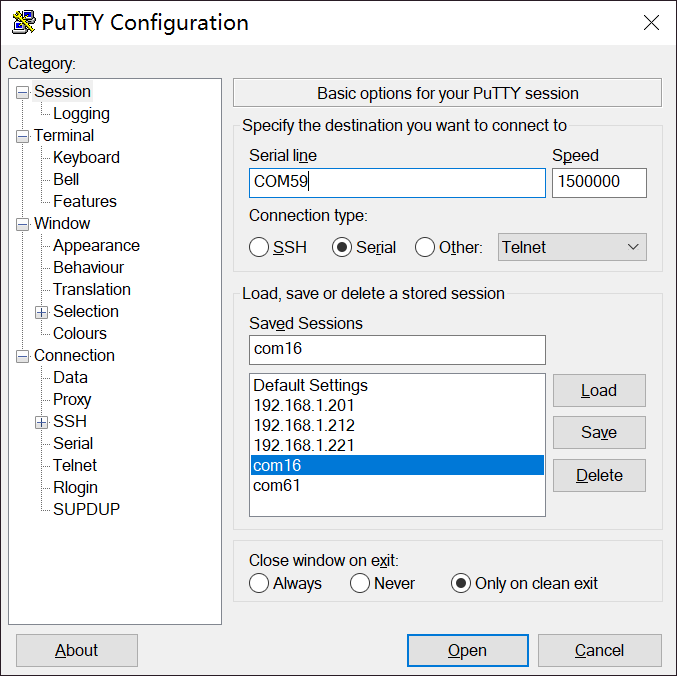The image size is (677, 676).
Task: Expand the Selection tree node
Action: pos(41,312)
